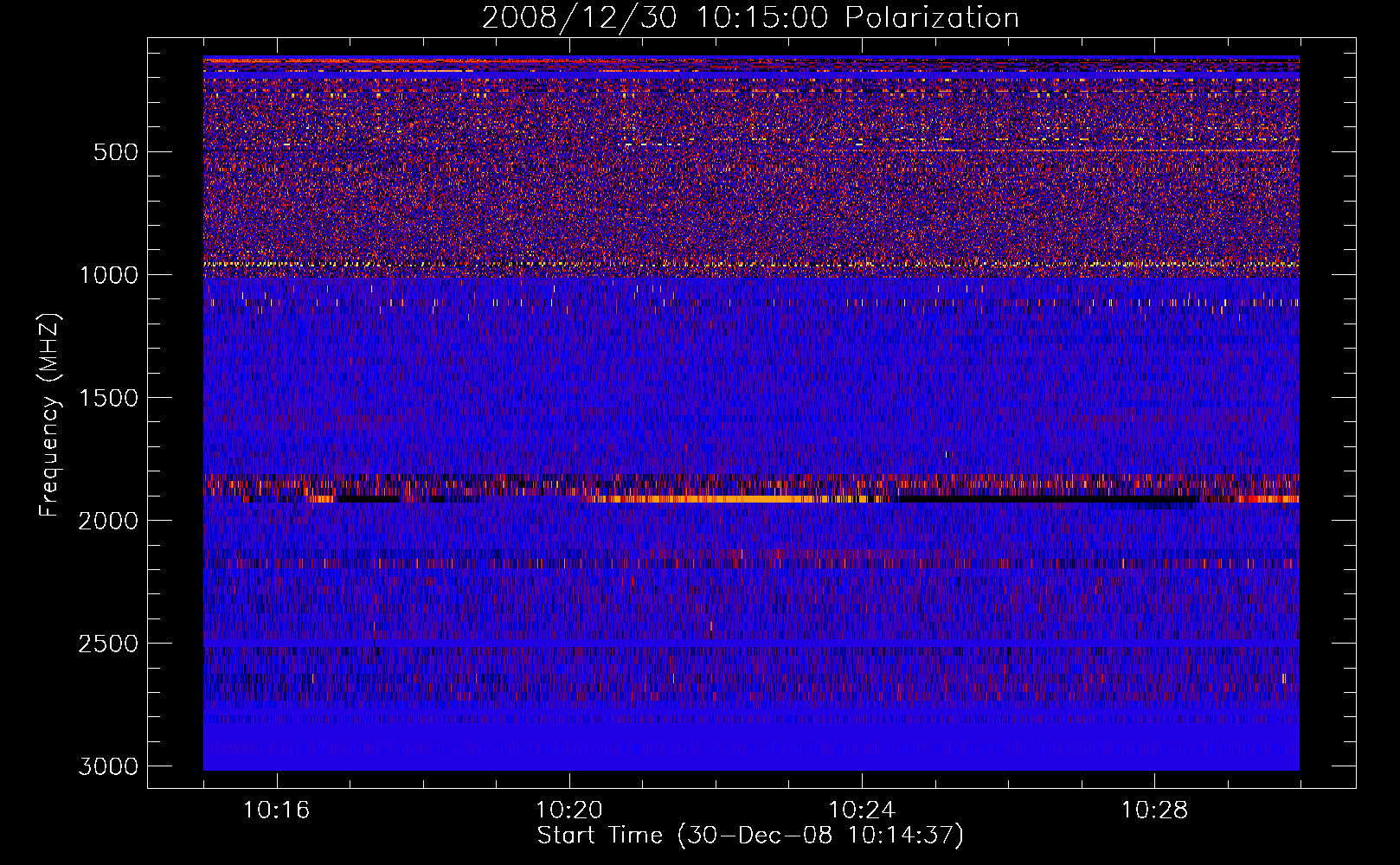Image resolution: width=1400 pixels, height=865 pixels.
Task: Click the solid blue area at the spectrogram bottom
Action: [751, 744]
